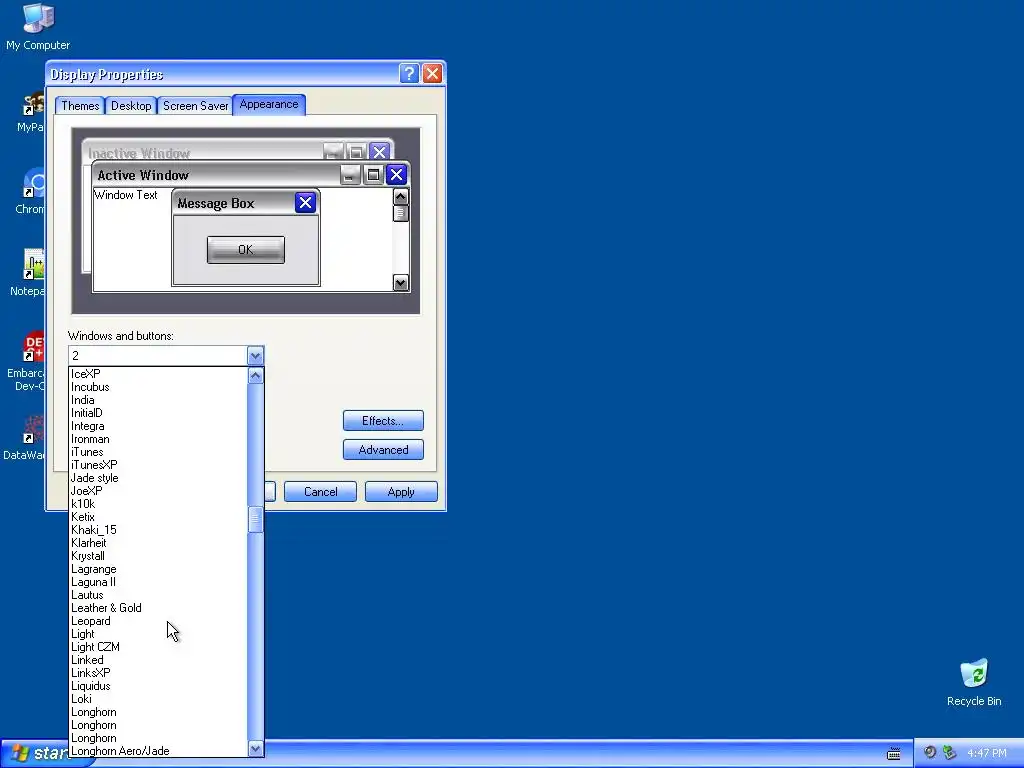Image resolution: width=1024 pixels, height=768 pixels.
Task: Select India style option
Action: click(x=158, y=400)
